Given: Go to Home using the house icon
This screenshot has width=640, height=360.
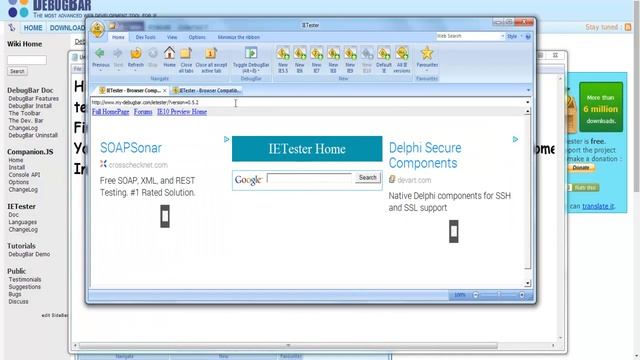Looking at the screenshot, I should [169, 53].
